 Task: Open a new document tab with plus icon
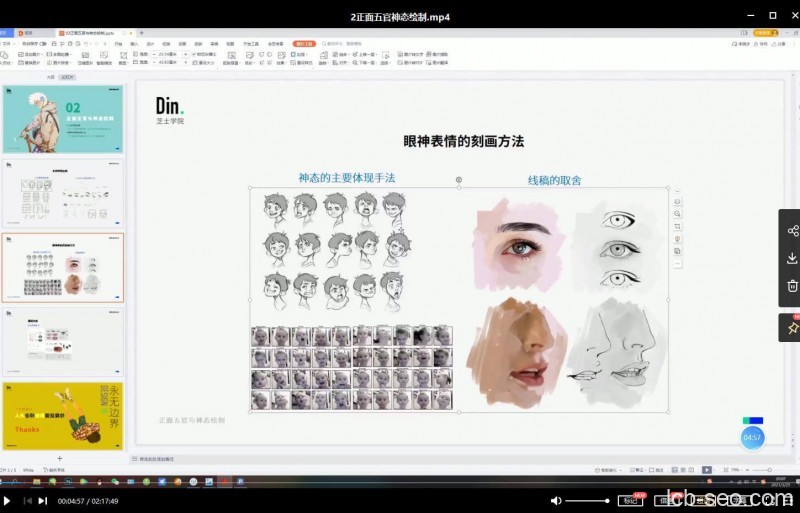142,33
